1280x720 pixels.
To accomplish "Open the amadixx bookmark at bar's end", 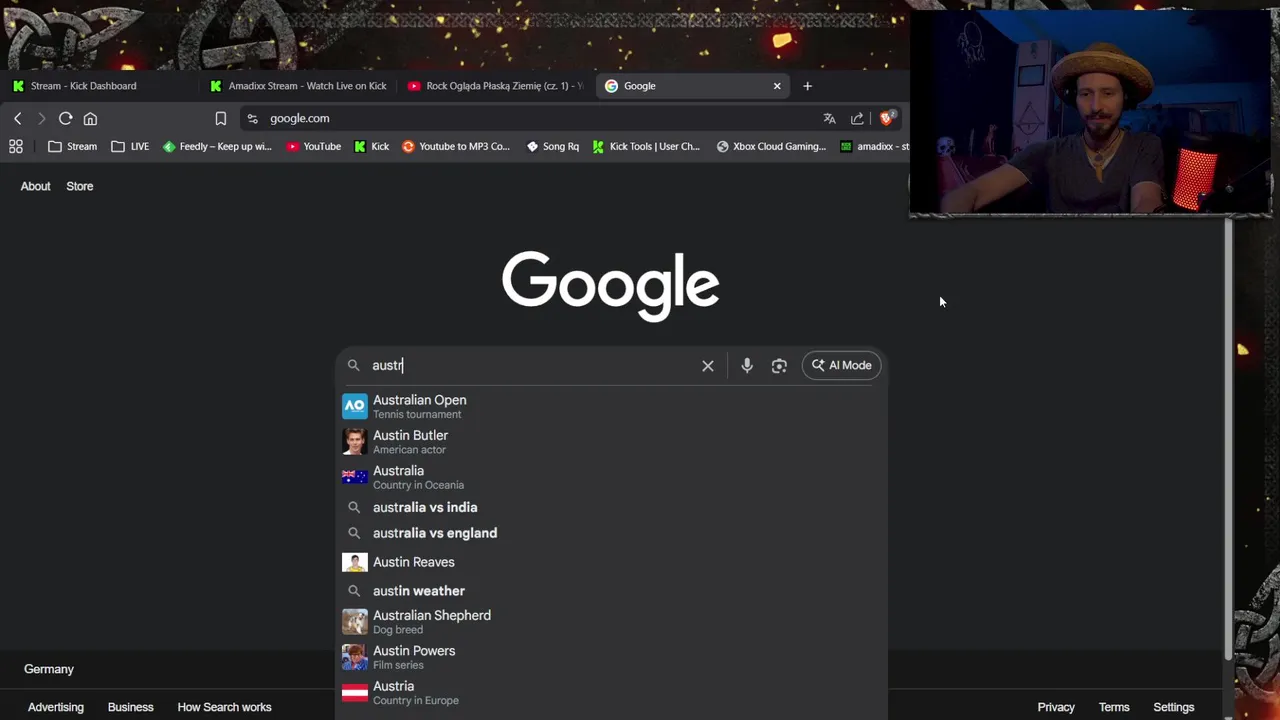I will [x=874, y=146].
